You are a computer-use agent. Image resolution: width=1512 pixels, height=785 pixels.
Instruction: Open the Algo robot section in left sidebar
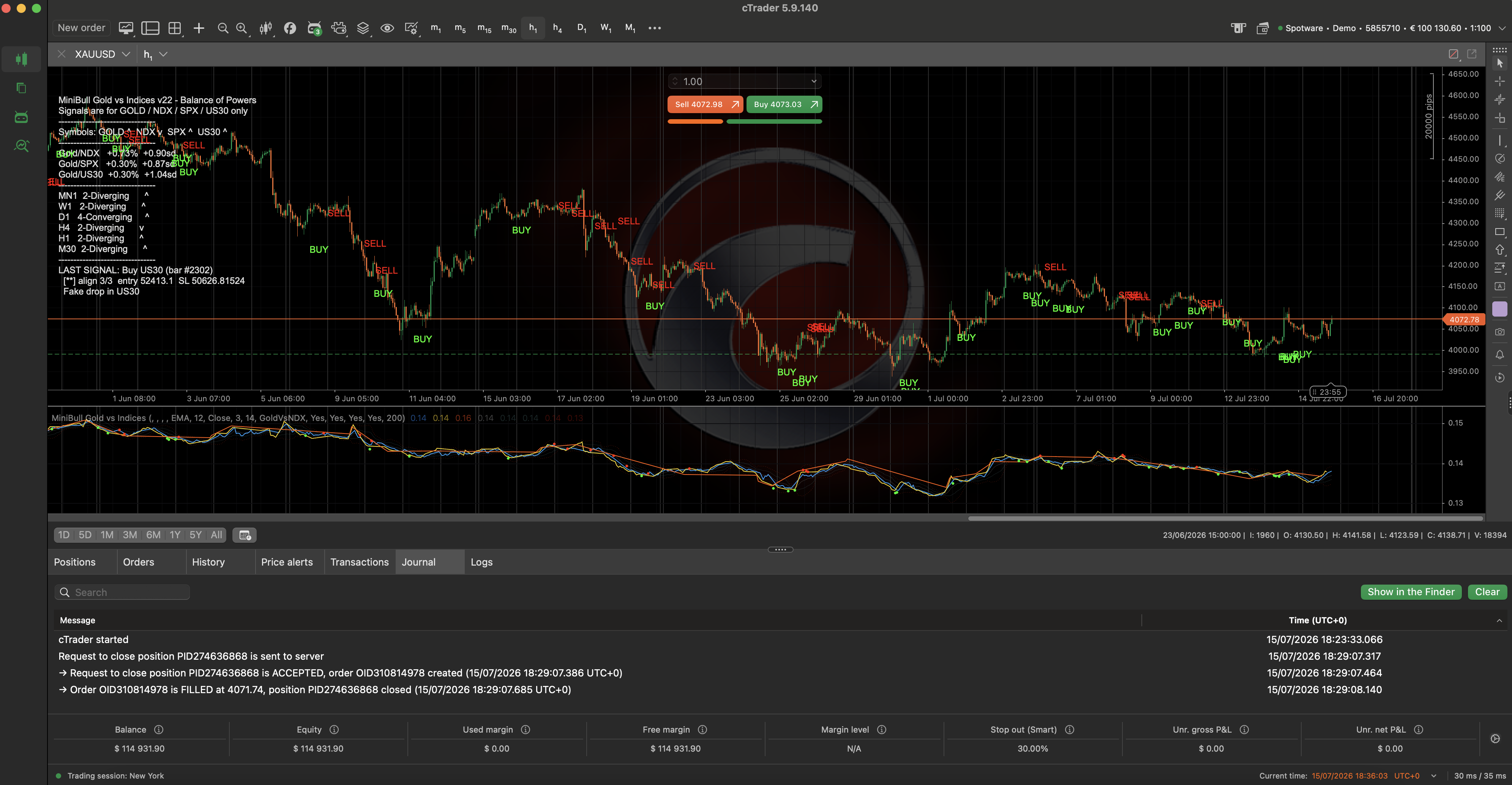(x=22, y=117)
